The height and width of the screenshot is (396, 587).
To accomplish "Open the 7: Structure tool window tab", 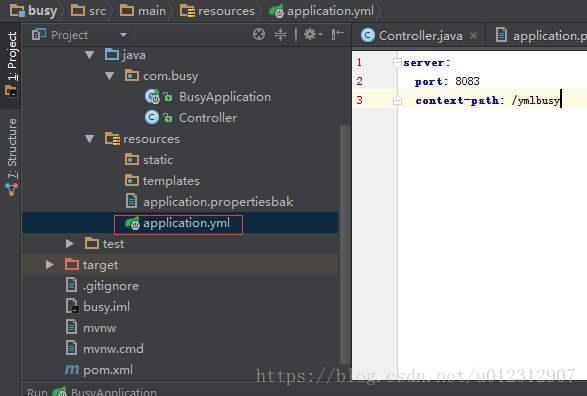I will (11, 156).
